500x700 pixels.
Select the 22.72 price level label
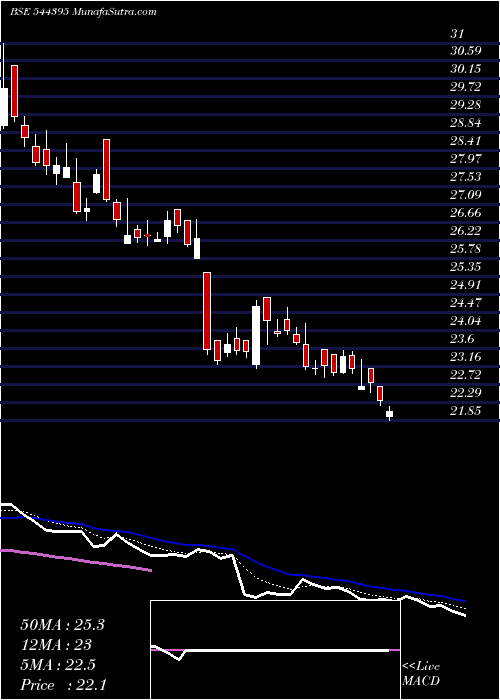(x=466, y=375)
